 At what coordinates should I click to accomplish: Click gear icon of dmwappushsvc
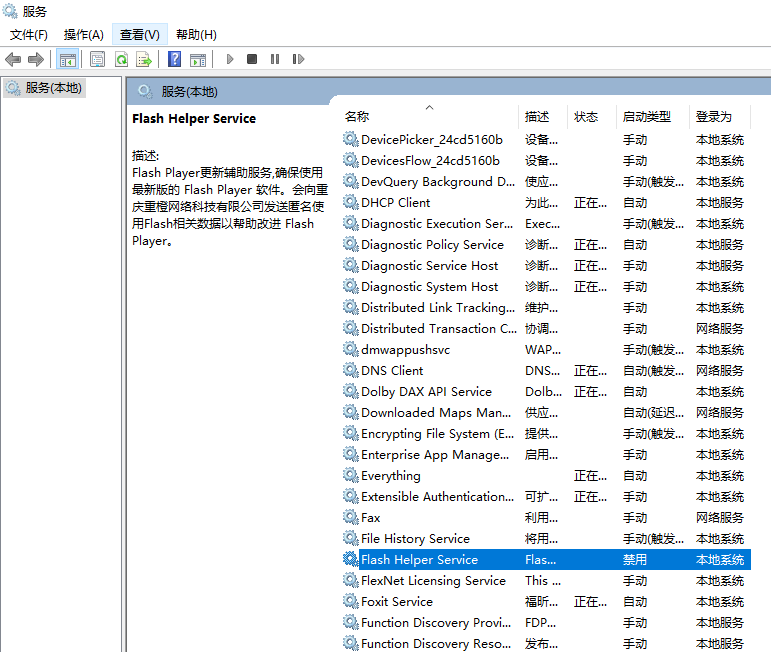[x=351, y=350]
